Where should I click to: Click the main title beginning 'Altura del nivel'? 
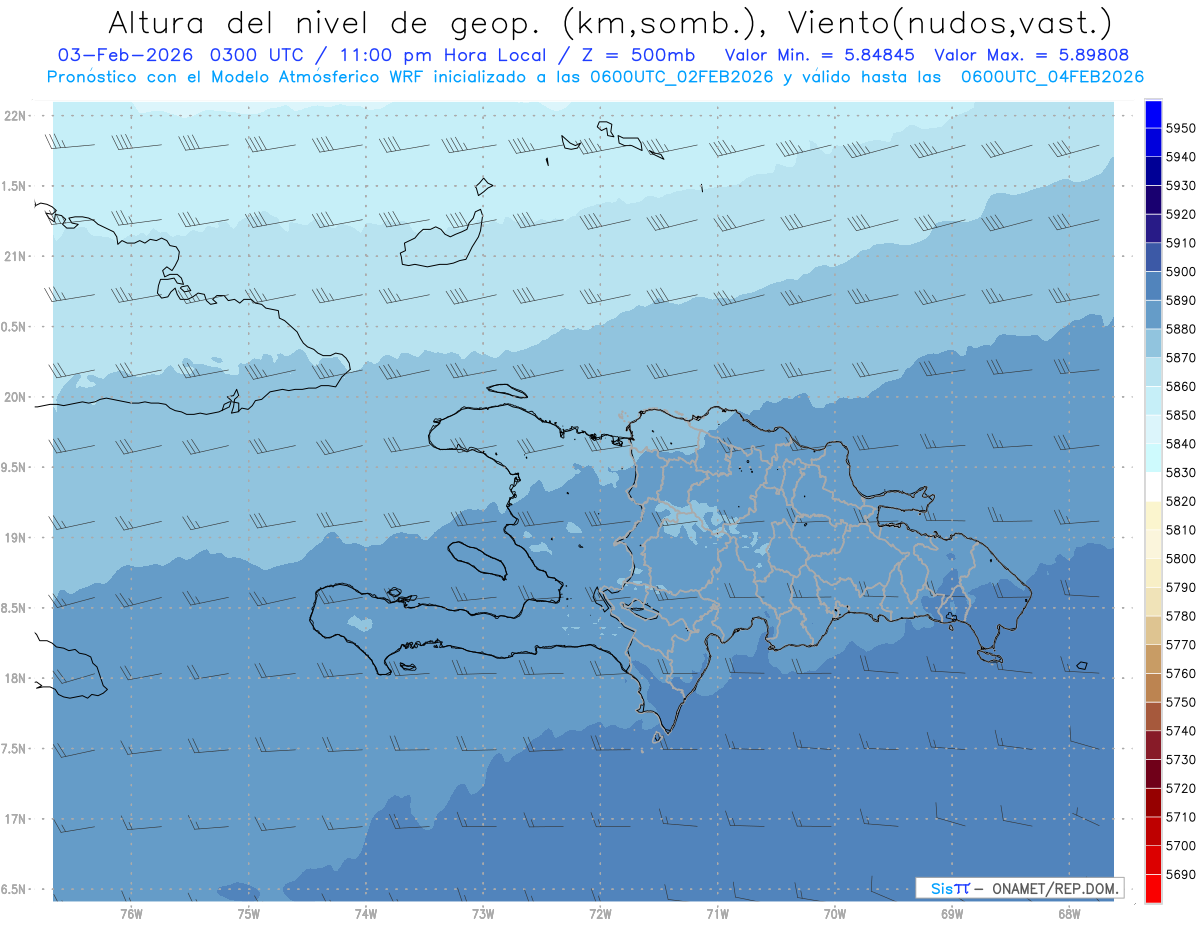609,22
